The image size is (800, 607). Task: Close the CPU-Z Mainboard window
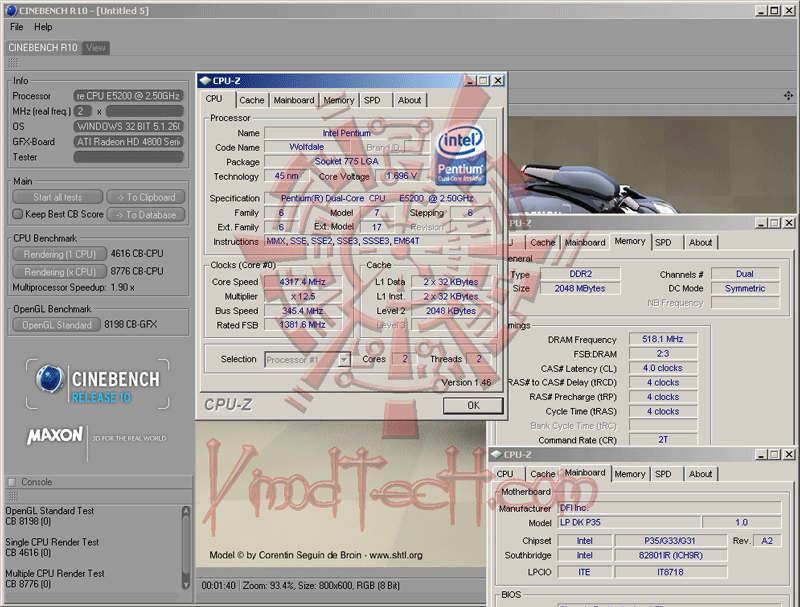789,454
